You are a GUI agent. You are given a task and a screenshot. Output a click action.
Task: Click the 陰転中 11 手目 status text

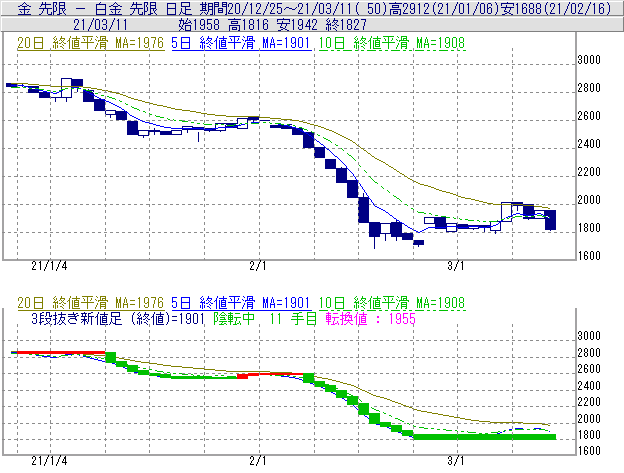click(x=265, y=319)
